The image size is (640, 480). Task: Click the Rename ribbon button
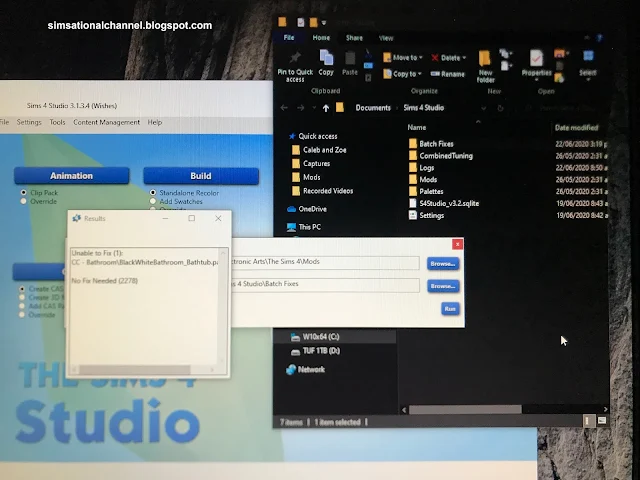click(x=448, y=74)
